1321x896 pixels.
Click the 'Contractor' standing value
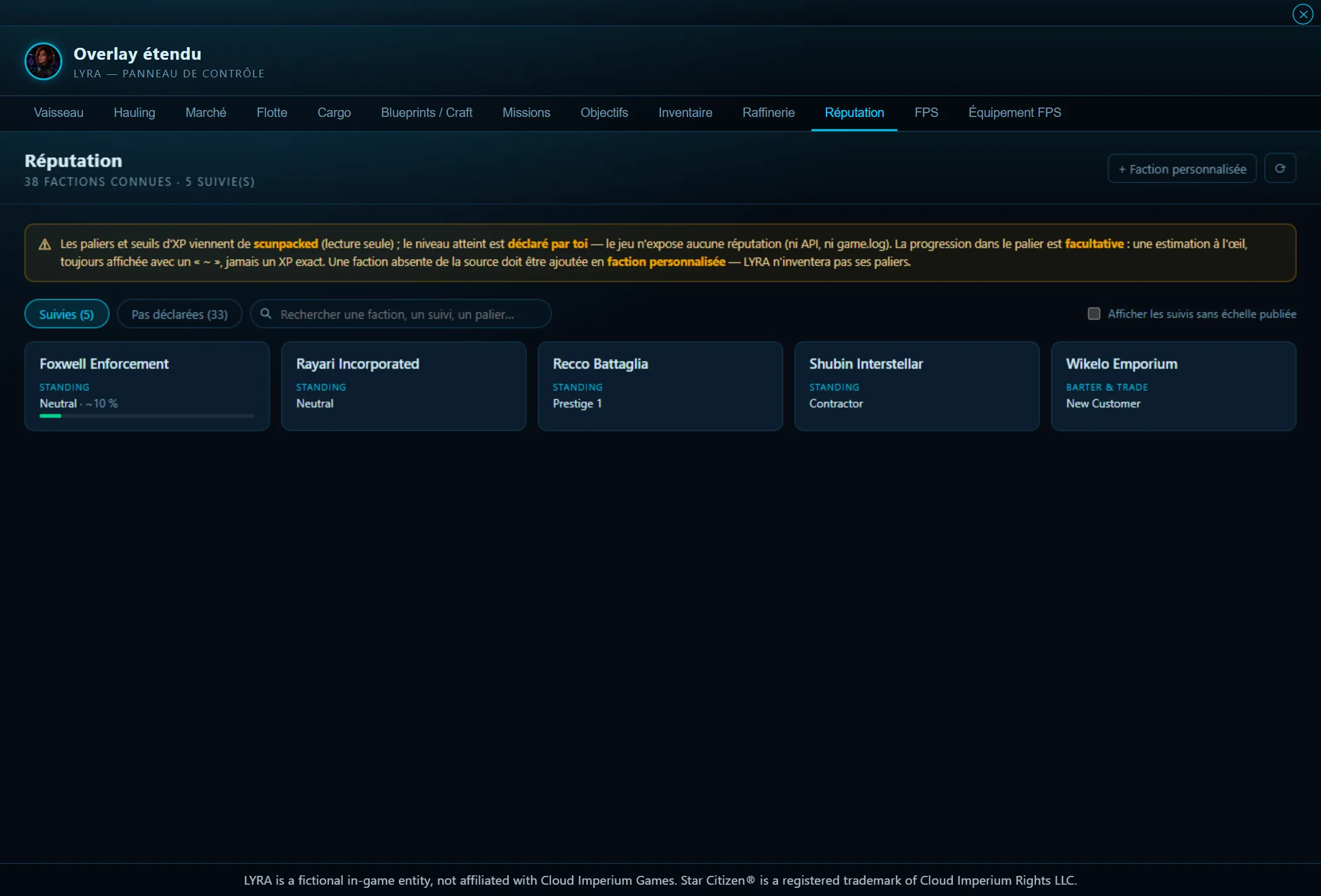pos(836,404)
